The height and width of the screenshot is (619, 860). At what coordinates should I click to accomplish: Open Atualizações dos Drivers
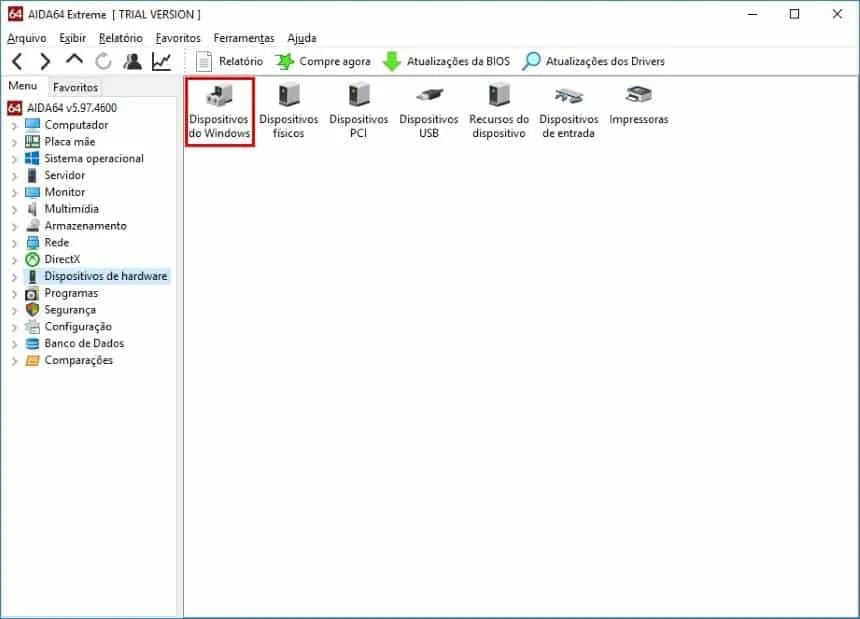pos(593,61)
